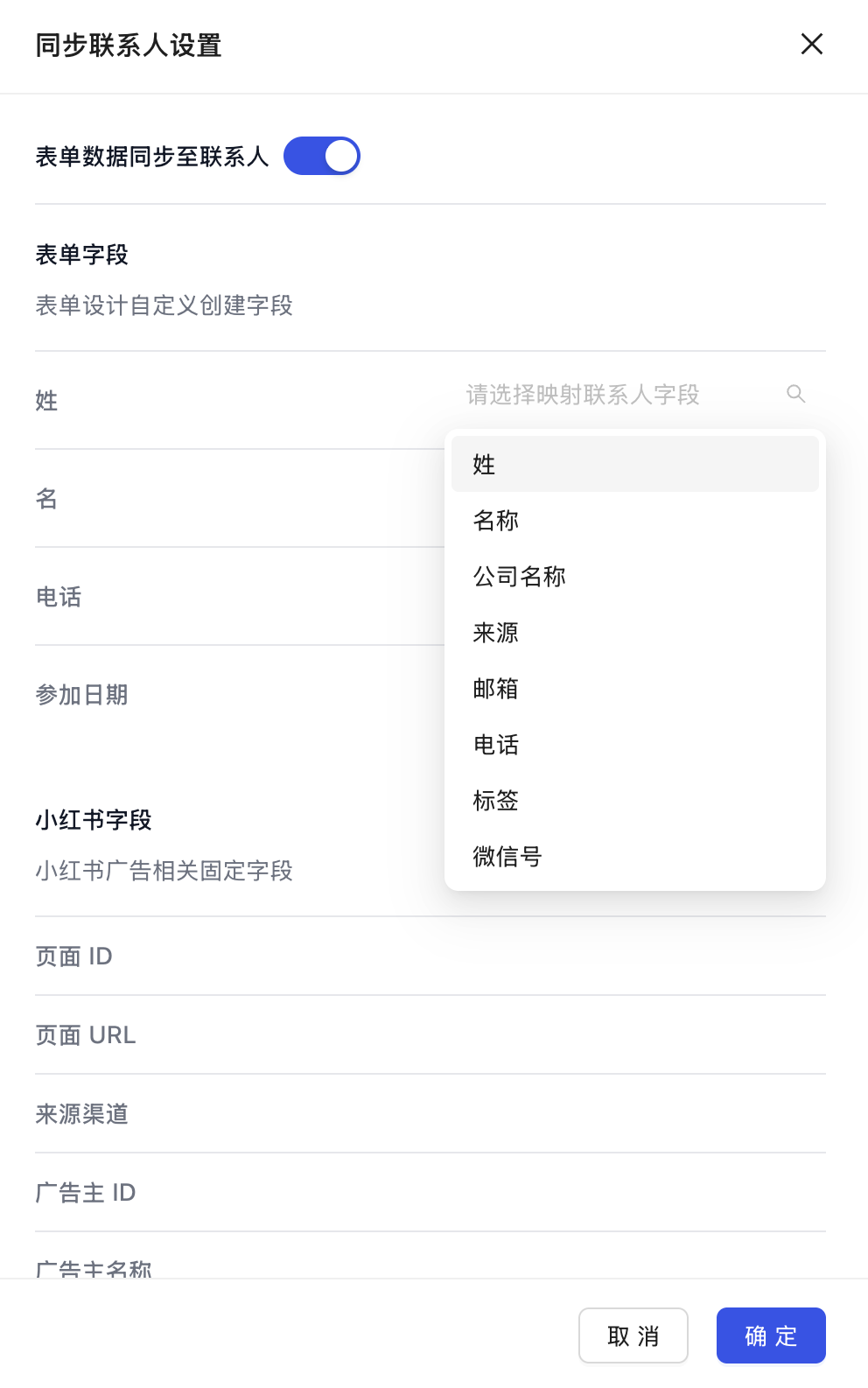Click the search icon in the mapping field selector

pos(795,394)
